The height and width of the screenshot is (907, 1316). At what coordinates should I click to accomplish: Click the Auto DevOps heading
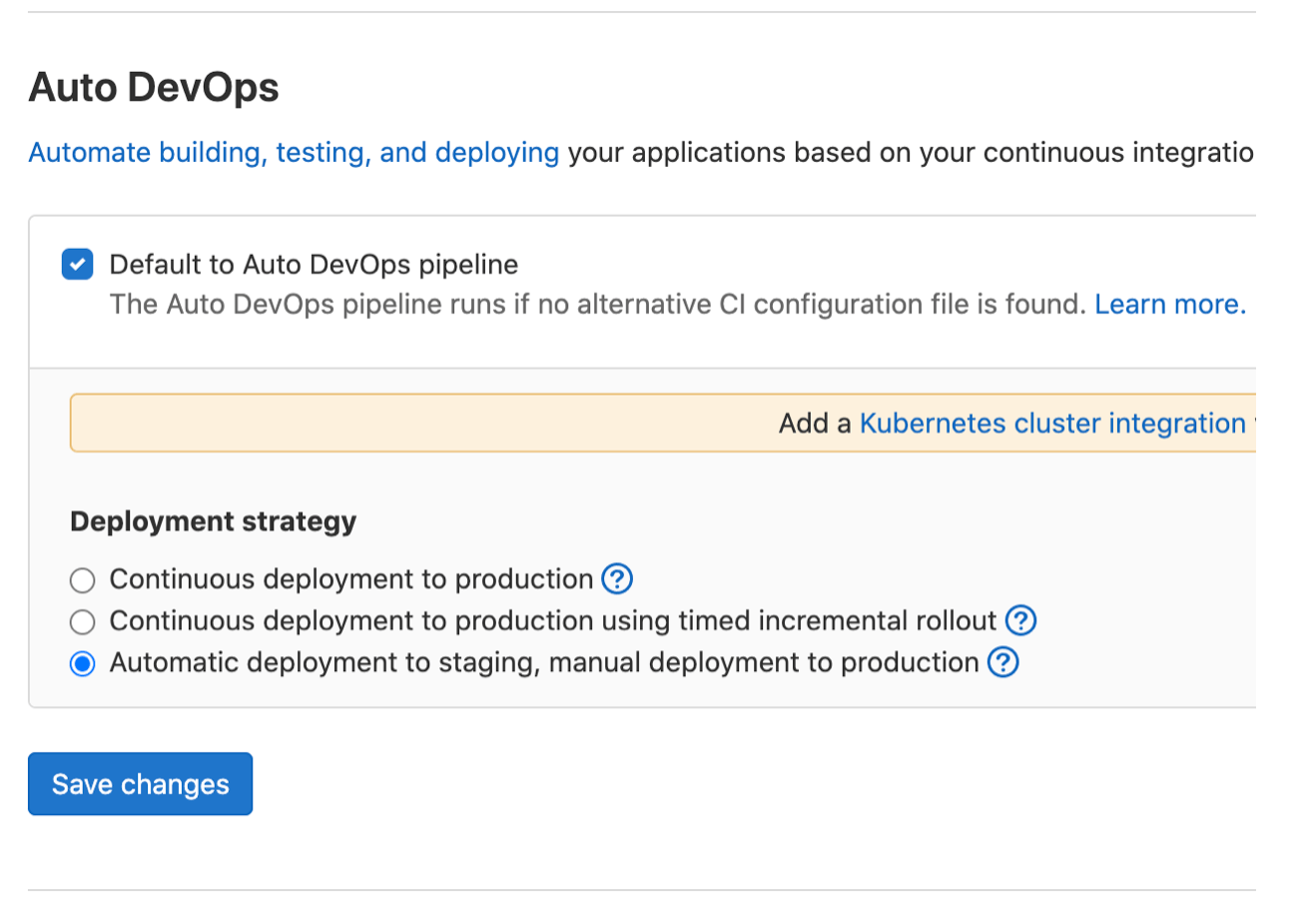coord(154,88)
